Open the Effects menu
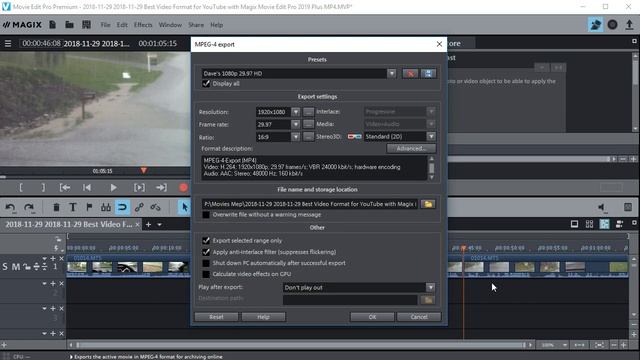640x360 pixels. tap(143, 25)
